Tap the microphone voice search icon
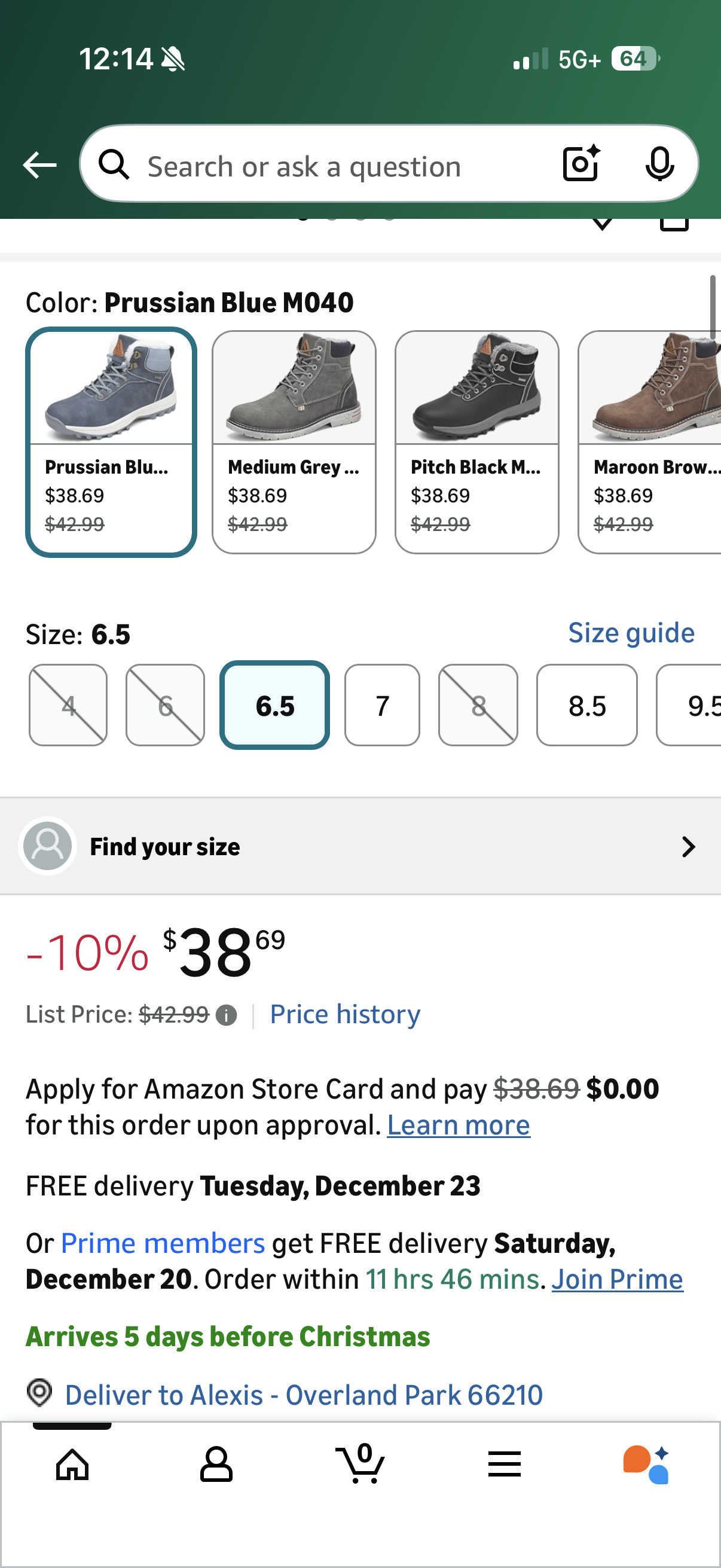This screenshot has width=721, height=1568. (659, 164)
